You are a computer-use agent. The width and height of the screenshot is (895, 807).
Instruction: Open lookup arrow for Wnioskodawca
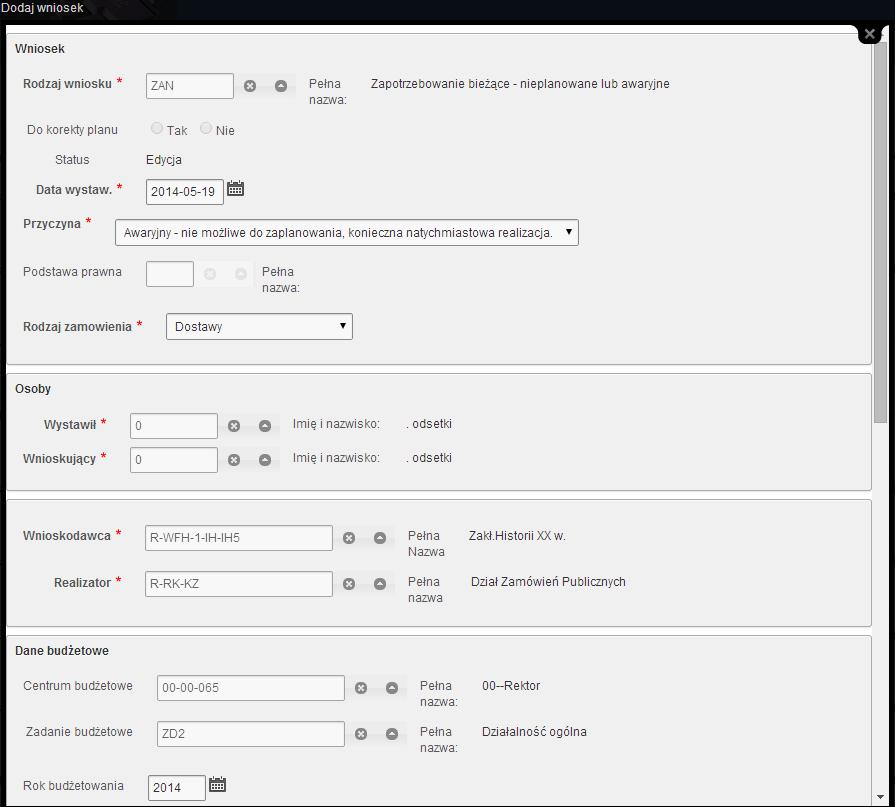pyautogui.click(x=380, y=538)
